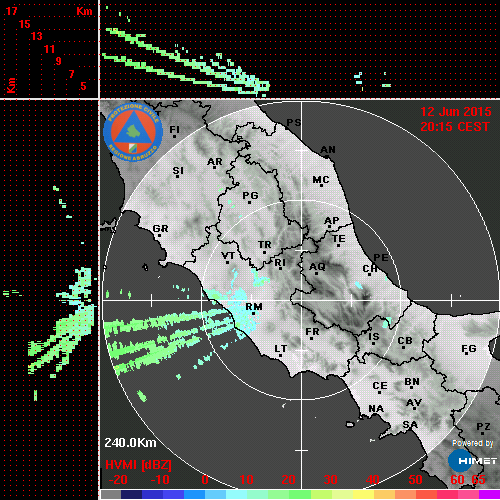Select the VT city label
The image size is (500, 500).
click(228, 256)
